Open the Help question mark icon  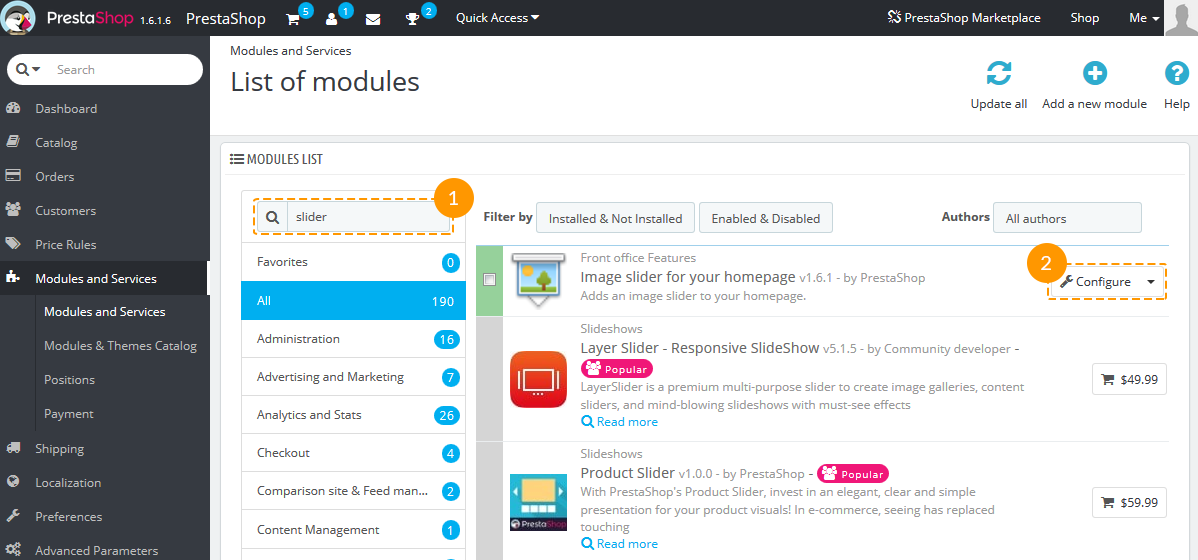1177,74
